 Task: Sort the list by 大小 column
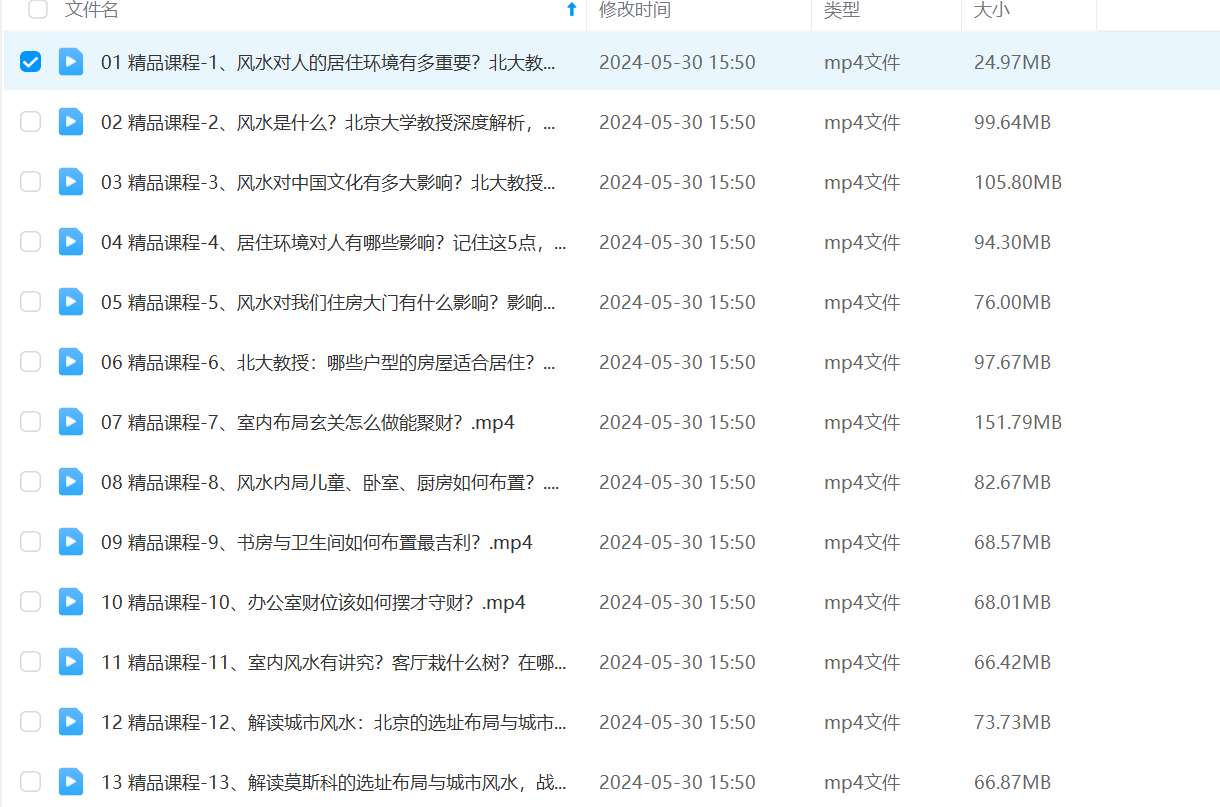point(994,10)
